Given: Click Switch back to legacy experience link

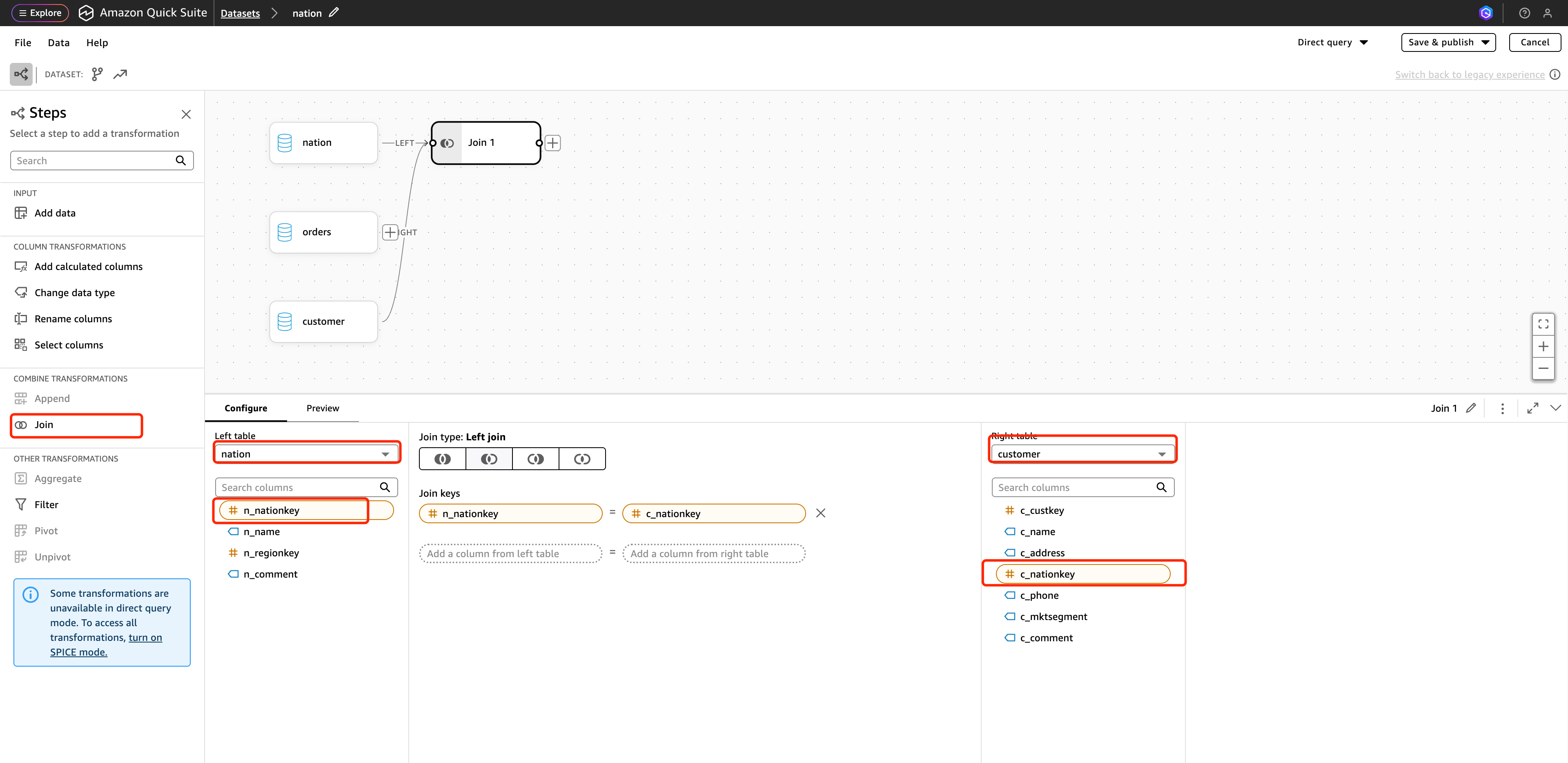Looking at the screenshot, I should (x=1470, y=75).
